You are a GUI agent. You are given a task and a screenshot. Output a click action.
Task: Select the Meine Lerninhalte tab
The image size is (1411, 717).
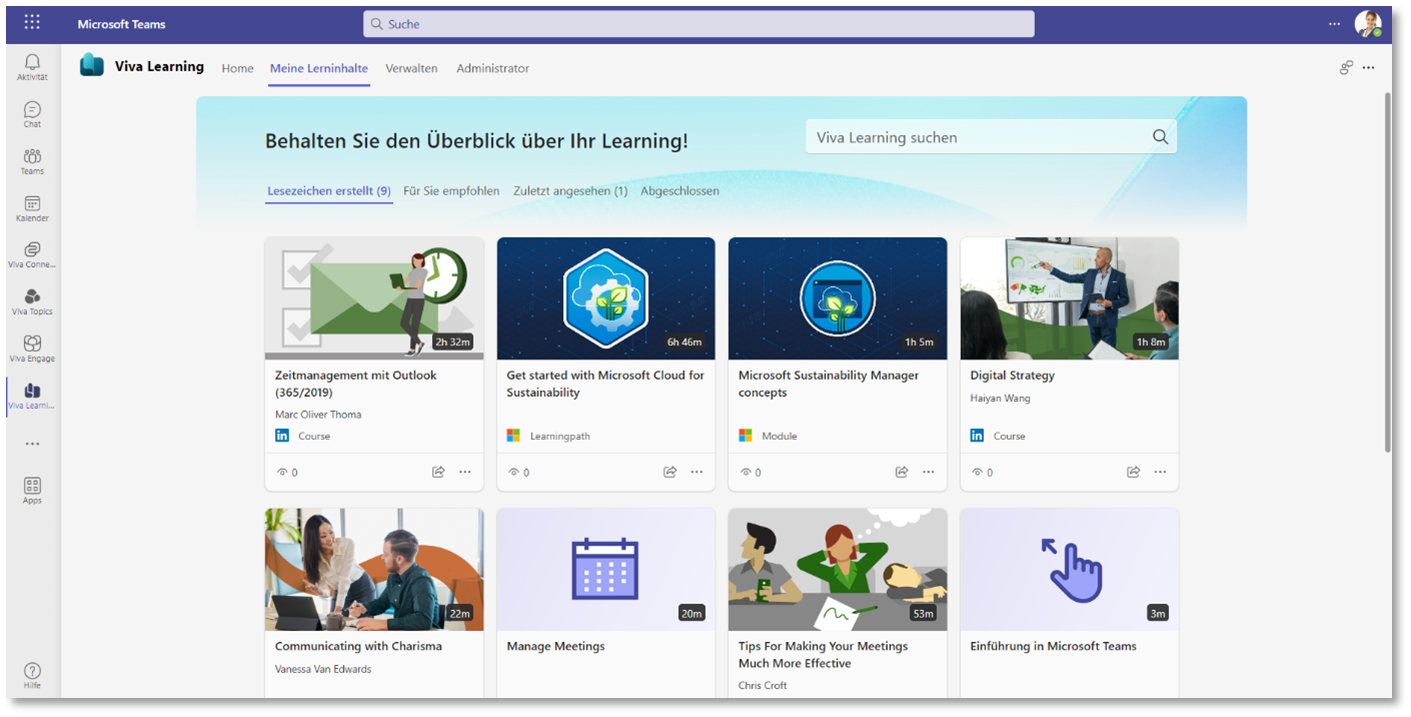[319, 68]
